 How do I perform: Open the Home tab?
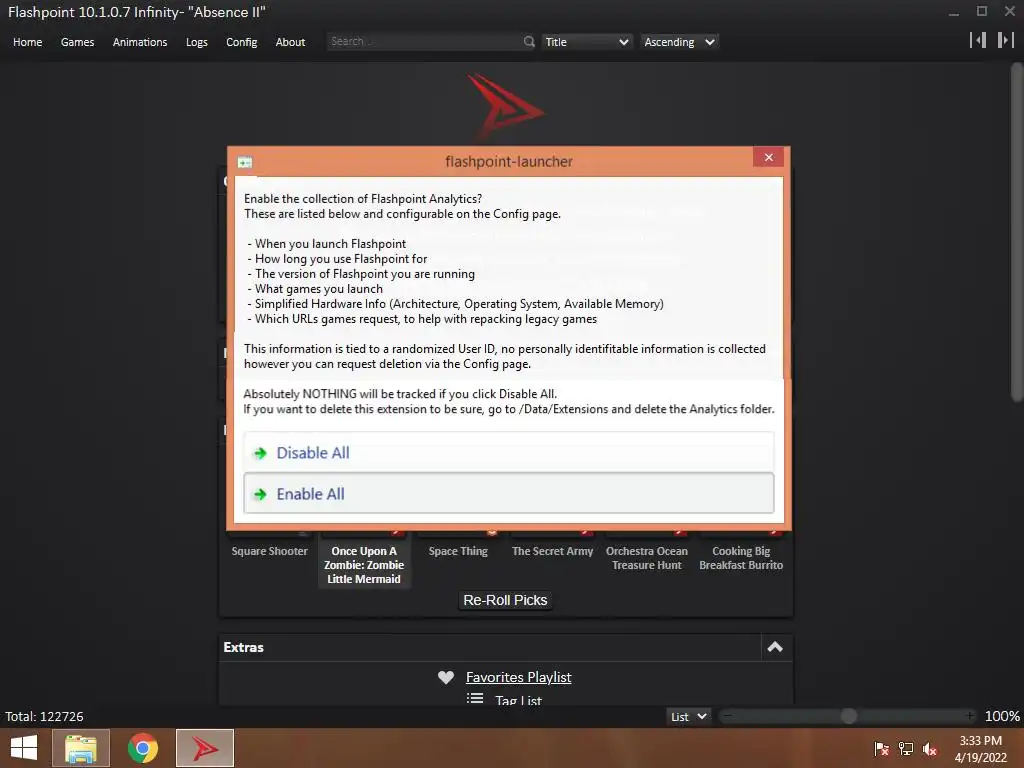27,42
